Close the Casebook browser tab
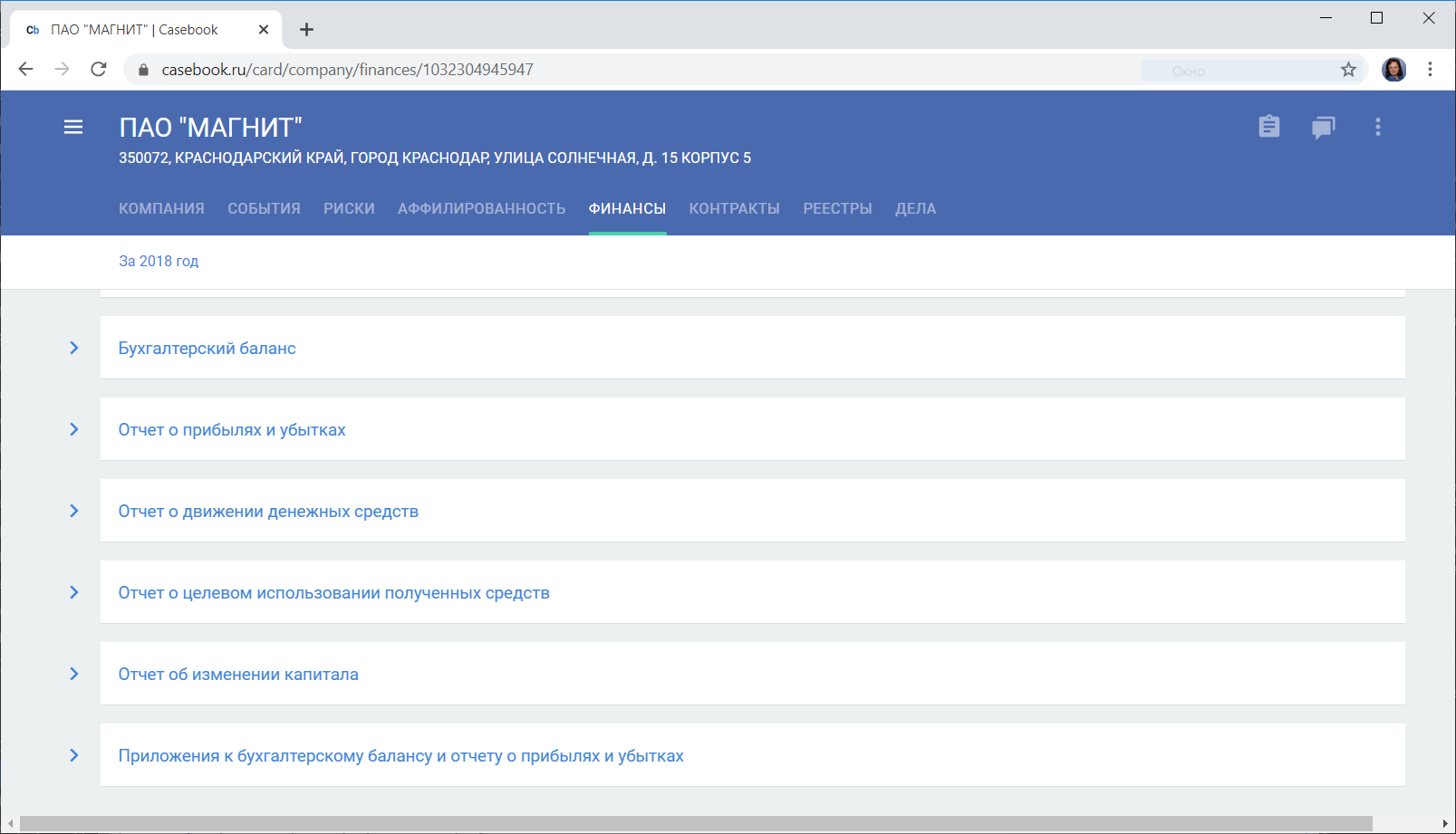This screenshot has width=1456, height=834. coord(264,30)
